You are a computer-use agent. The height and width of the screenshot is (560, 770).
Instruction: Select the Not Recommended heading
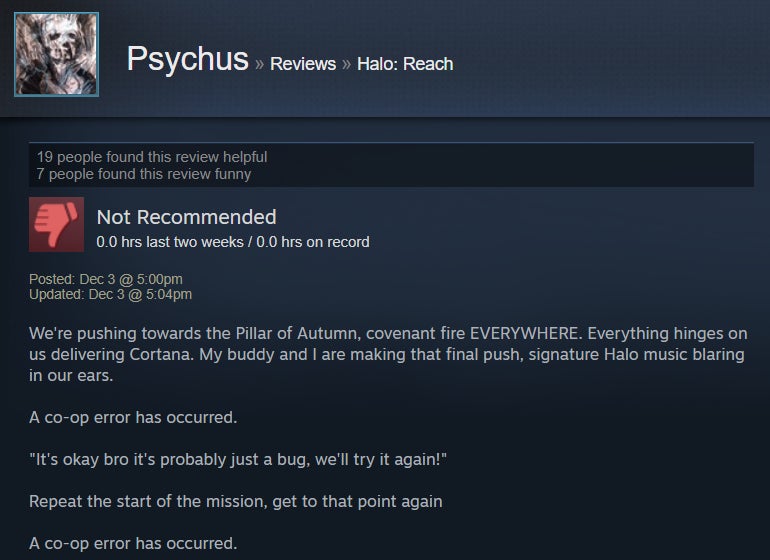pos(187,217)
